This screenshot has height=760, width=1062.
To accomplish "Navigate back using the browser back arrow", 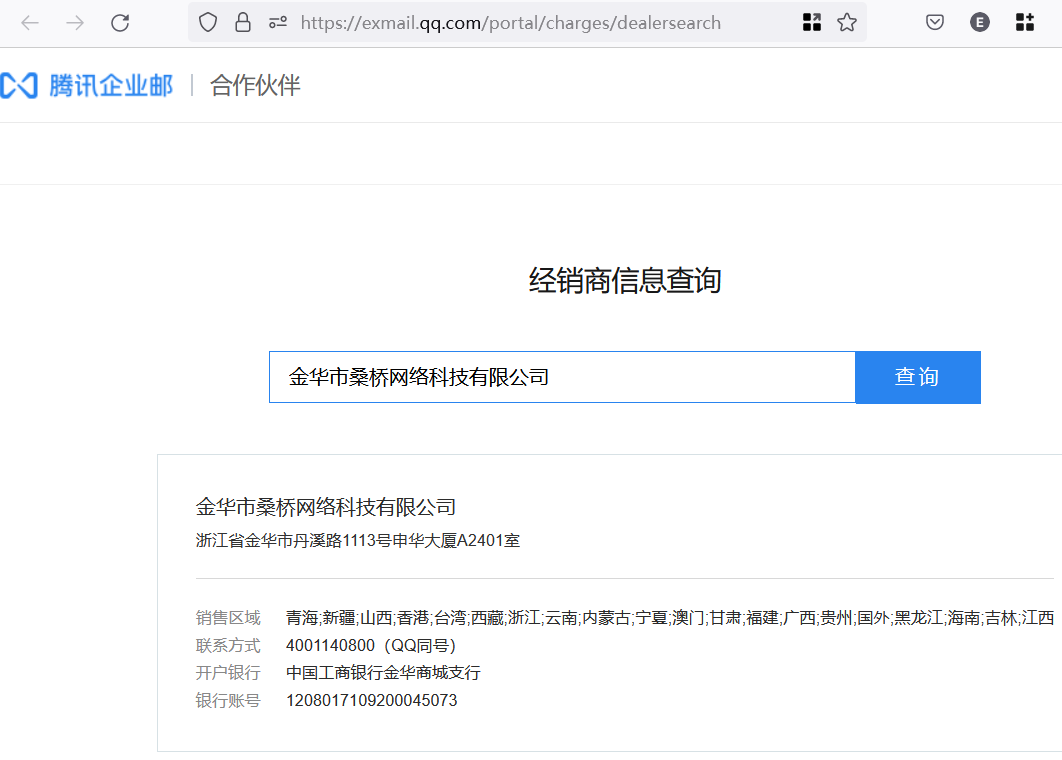I will click(x=30, y=22).
